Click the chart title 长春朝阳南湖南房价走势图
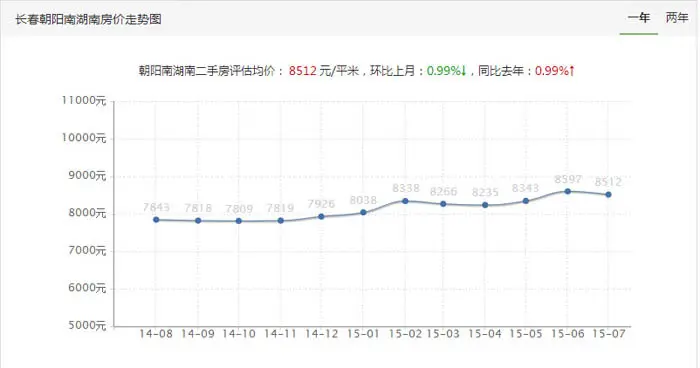 88,19
